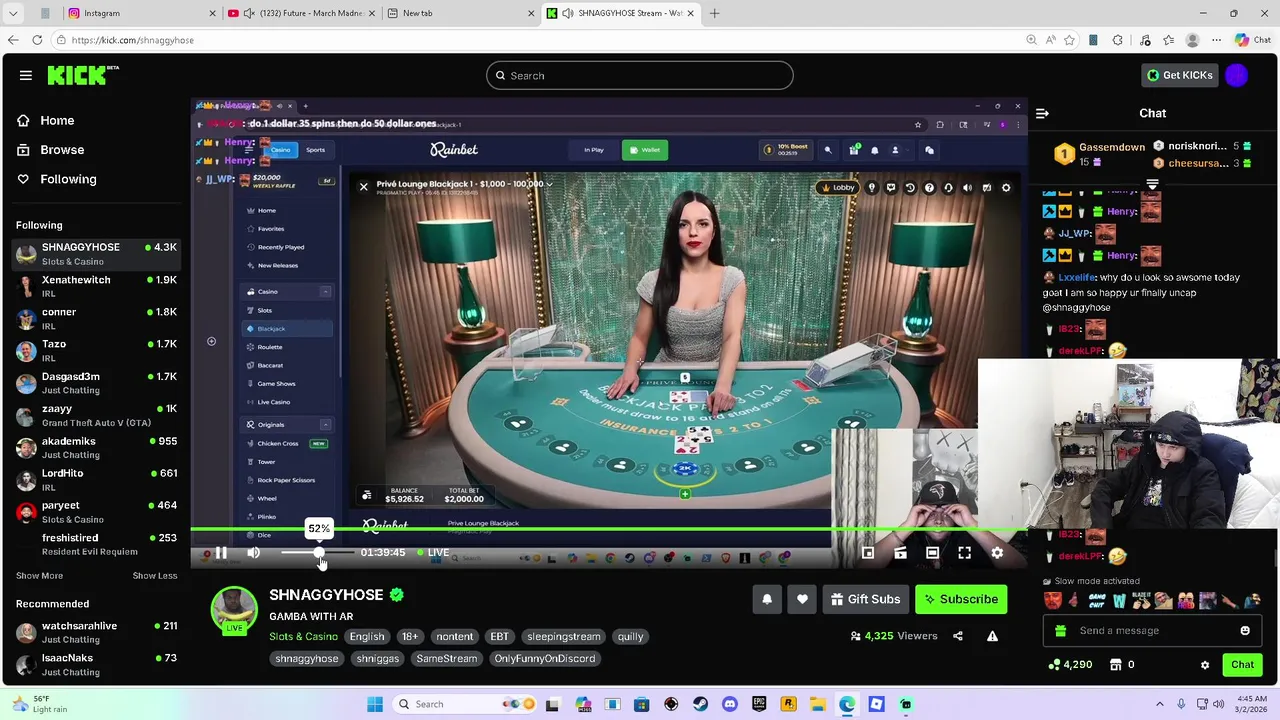Viewport: 1280px width, 720px height.
Task: Open zaayyy's Grand Theft Auto stream
Action: tap(95, 415)
